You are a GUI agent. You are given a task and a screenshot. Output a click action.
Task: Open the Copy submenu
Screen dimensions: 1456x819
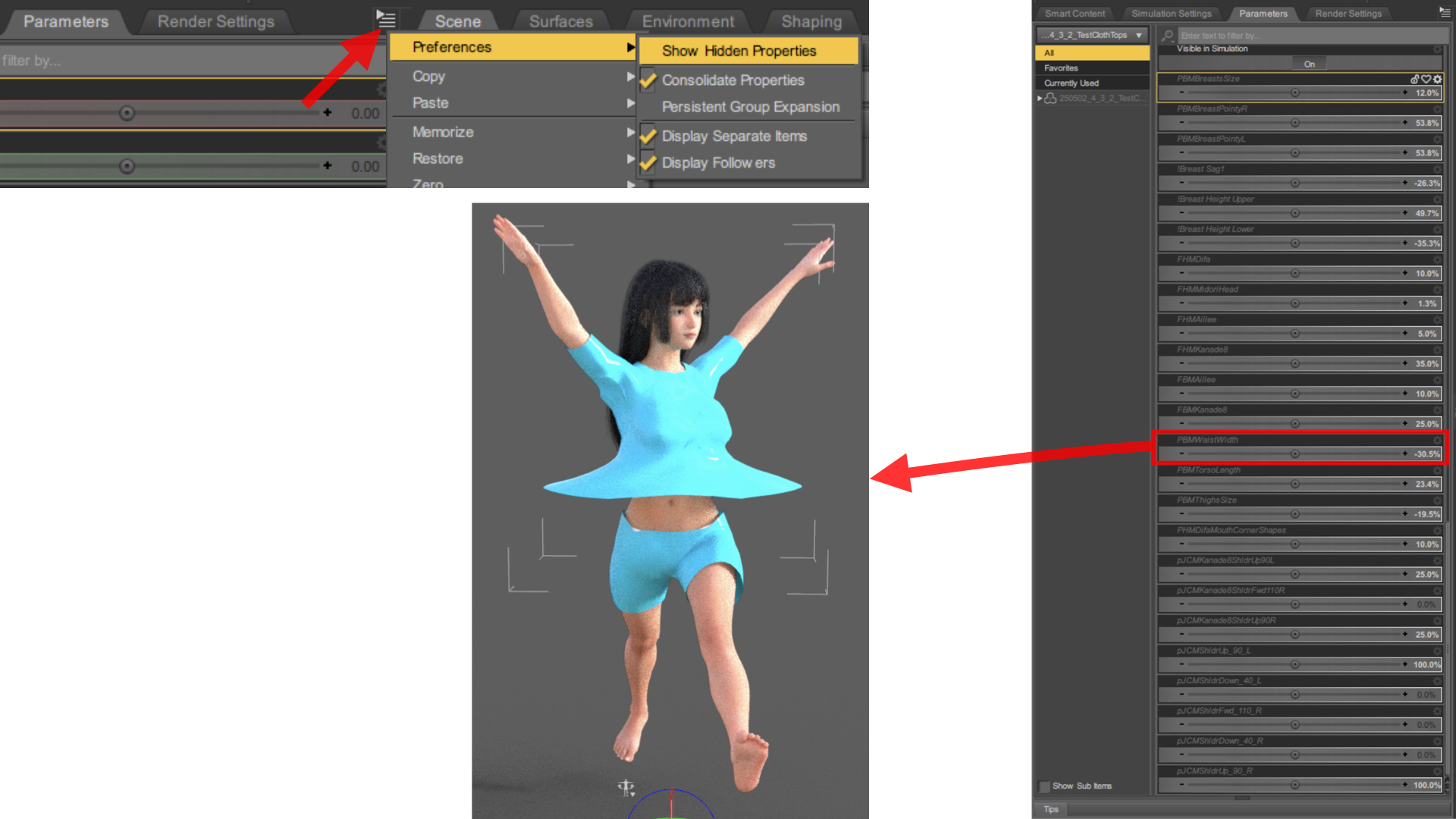click(x=513, y=77)
